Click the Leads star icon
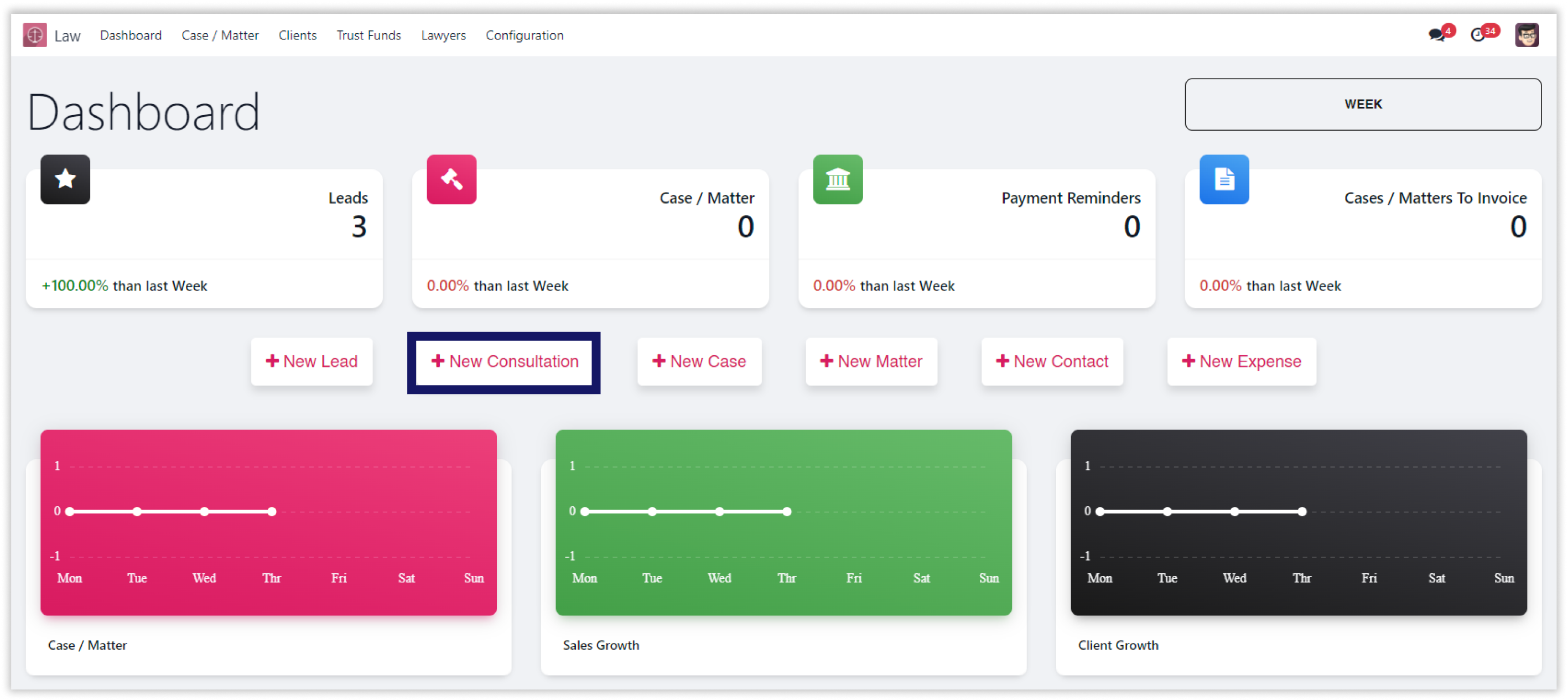This screenshot has width=1568, height=700. tap(65, 179)
